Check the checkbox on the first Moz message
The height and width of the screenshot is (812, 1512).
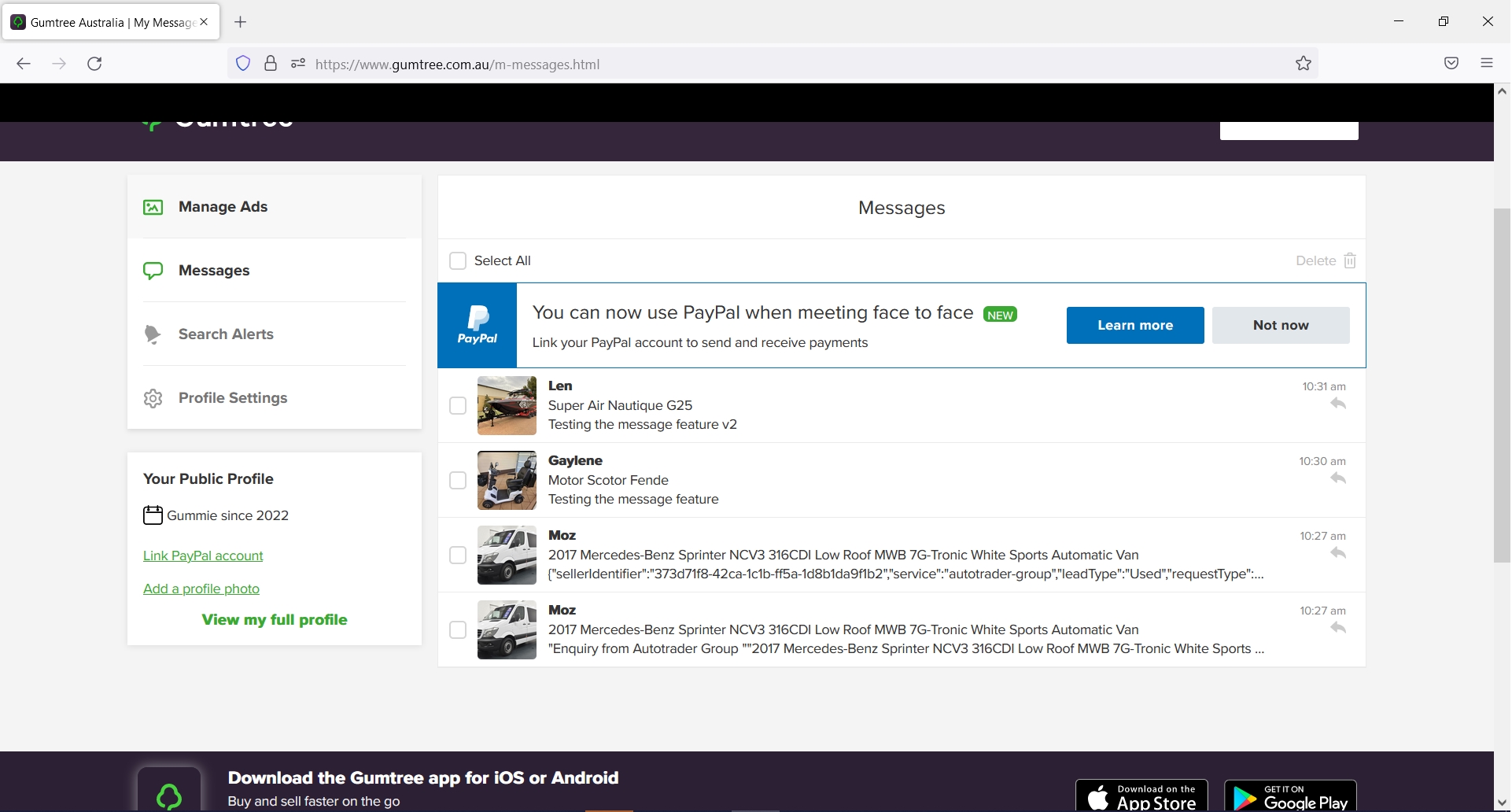tap(458, 555)
